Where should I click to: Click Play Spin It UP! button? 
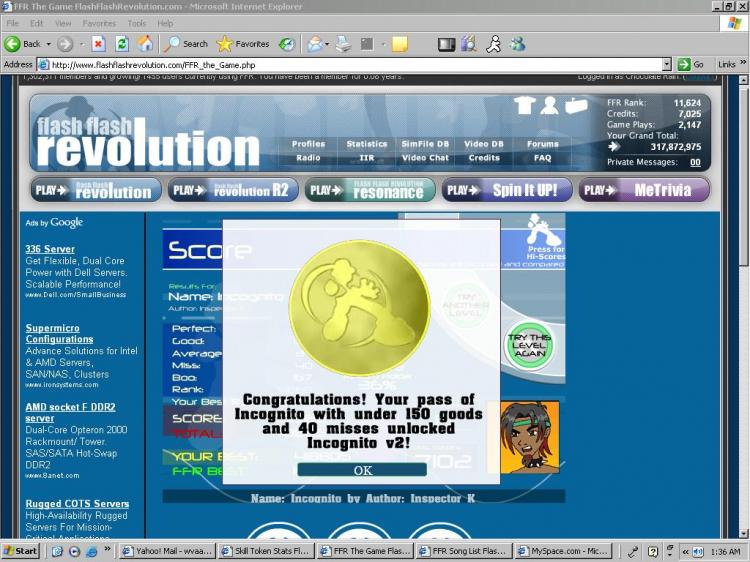[507, 190]
